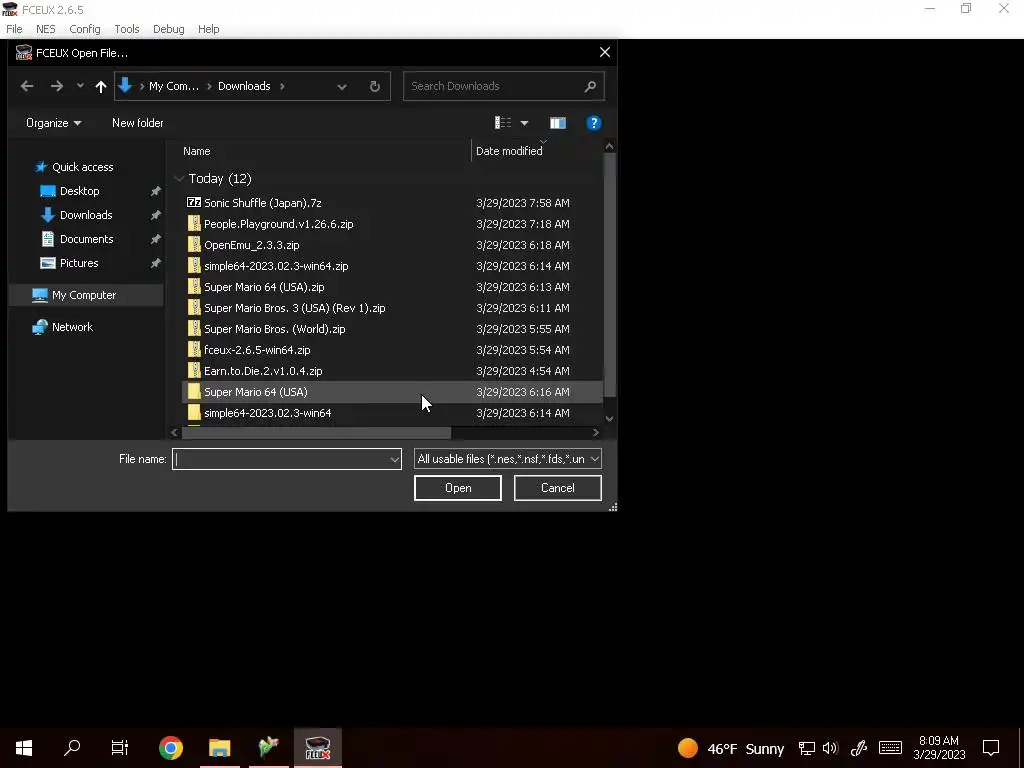Collapse the Today (12) group

(179, 179)
